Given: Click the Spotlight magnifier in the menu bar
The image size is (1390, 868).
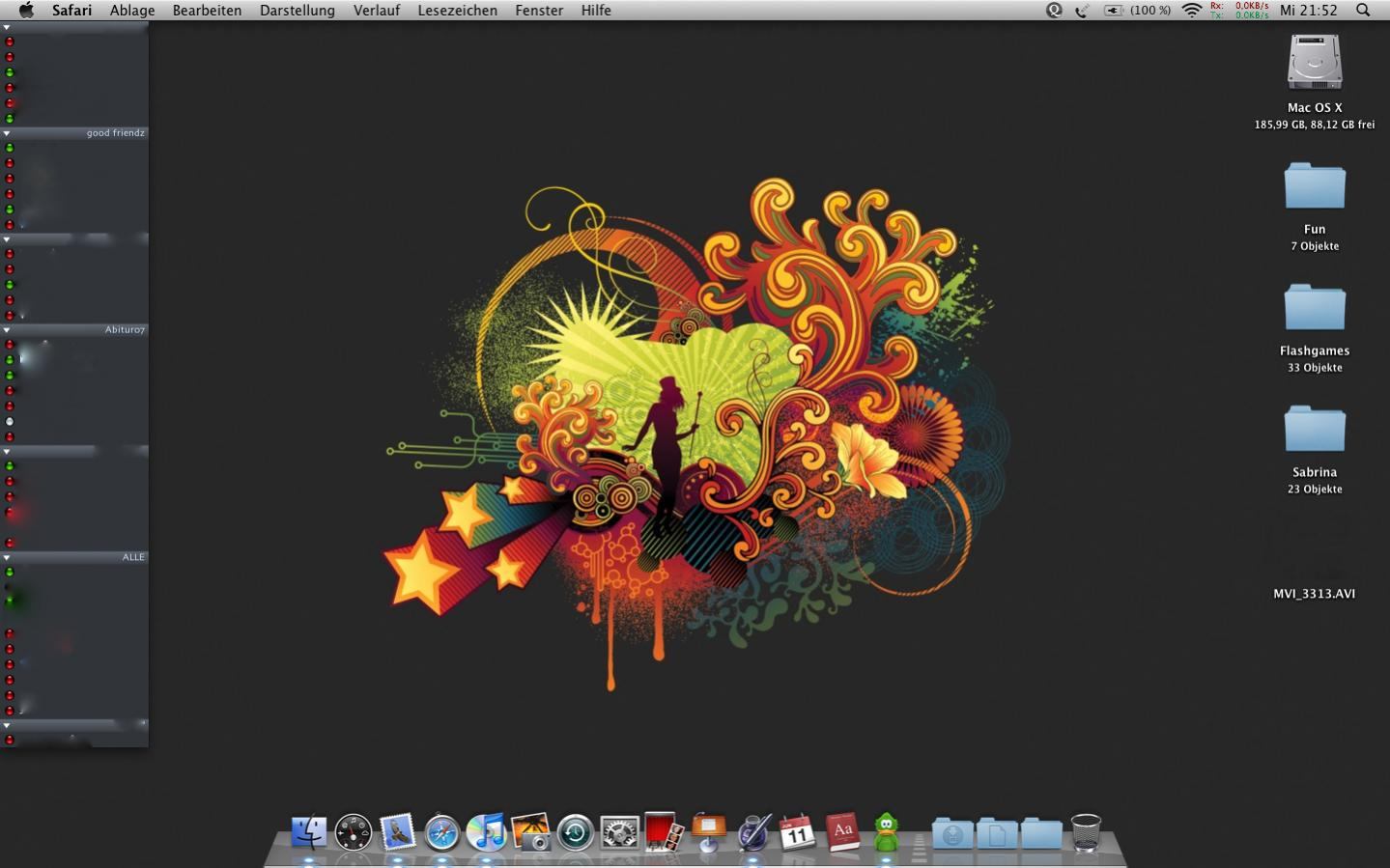Looking at the screenshot, I should click(1363, 10).
